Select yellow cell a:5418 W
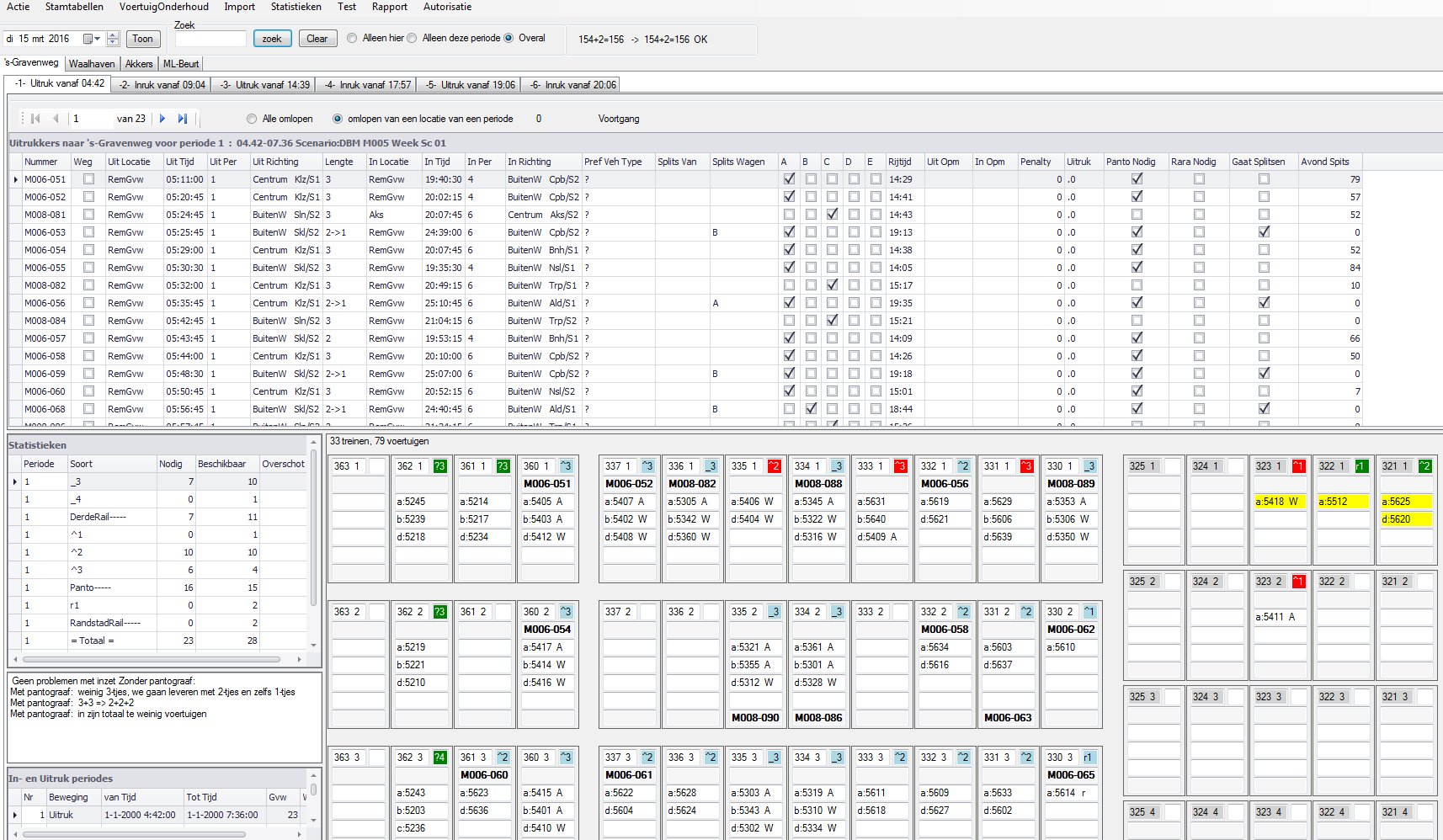 pos(1280,502)
